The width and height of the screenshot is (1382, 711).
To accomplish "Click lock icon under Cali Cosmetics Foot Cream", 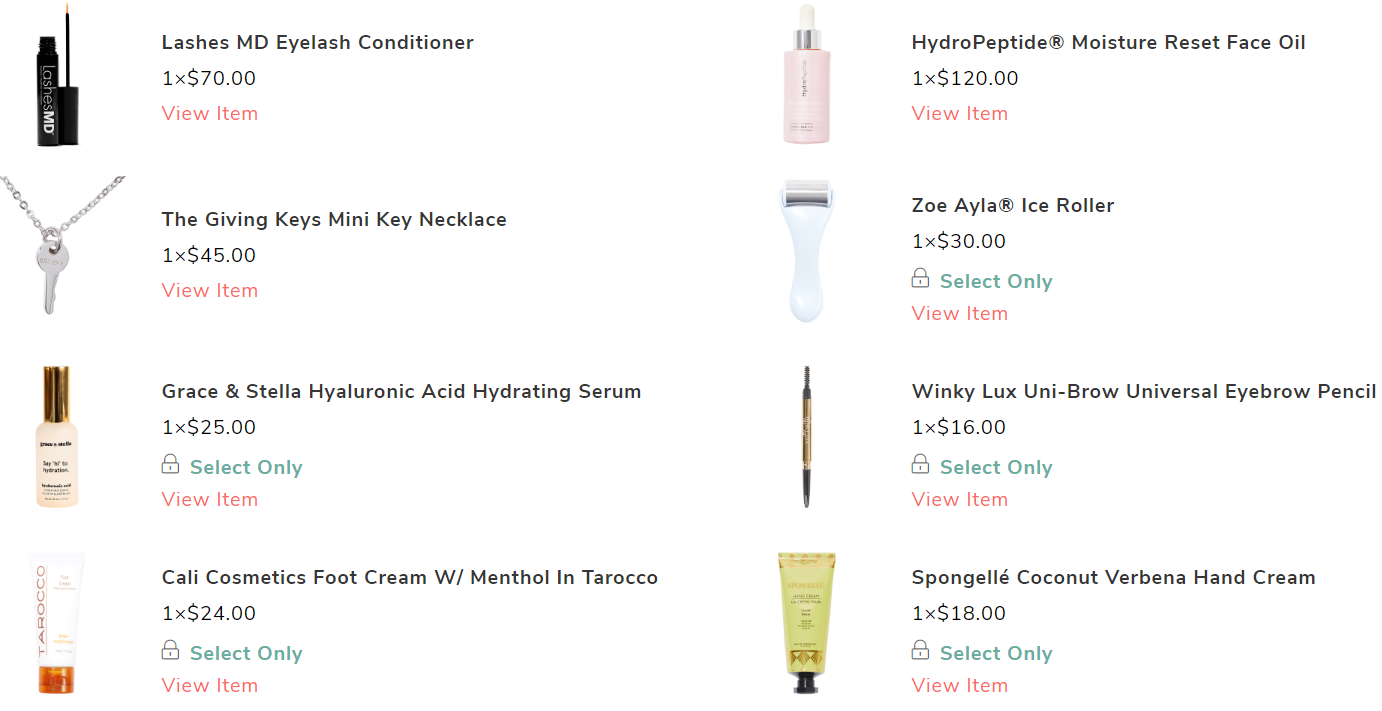I will click(x=170, y=650).
